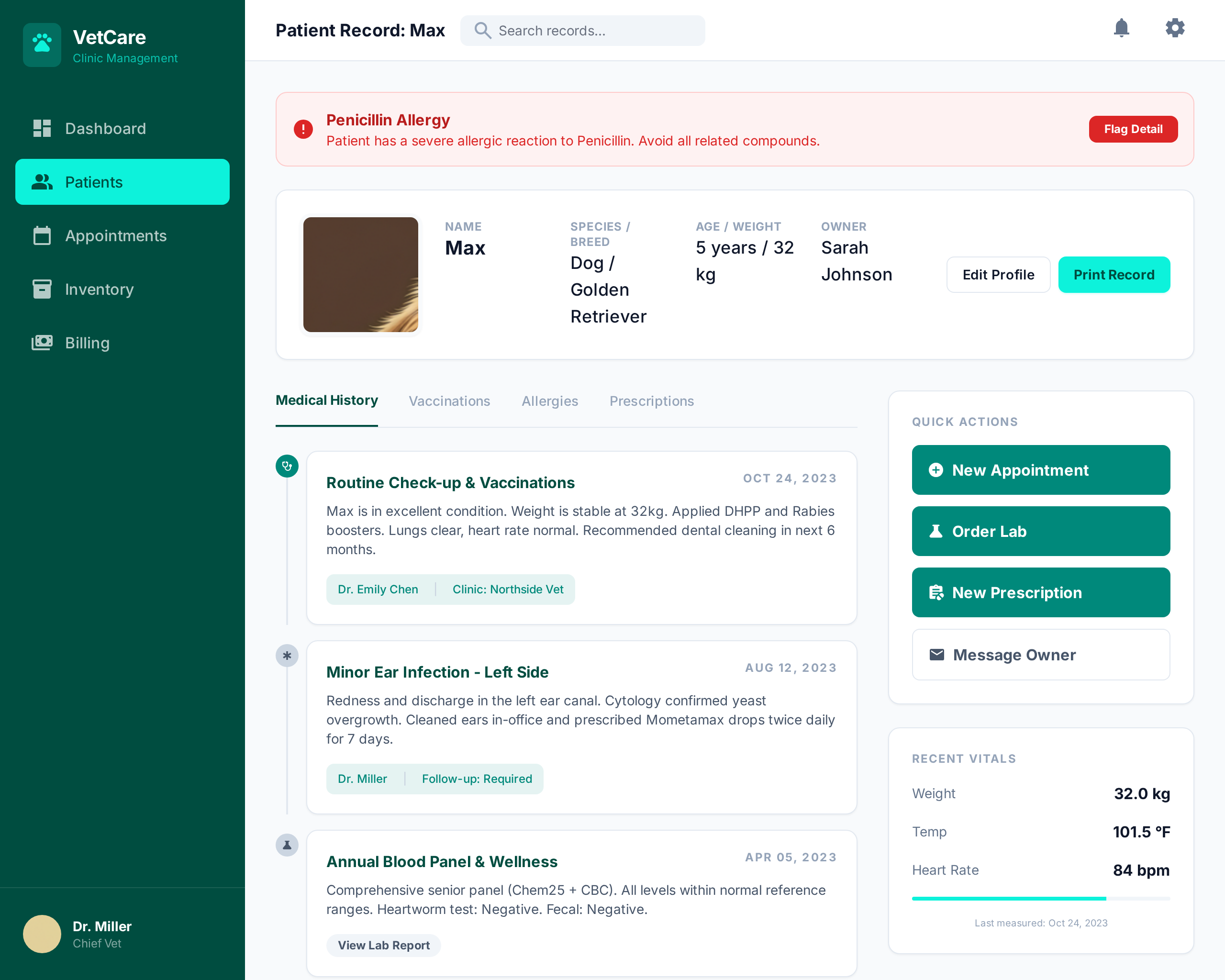Open the Dashboard sidebar item

pos(105,128)
